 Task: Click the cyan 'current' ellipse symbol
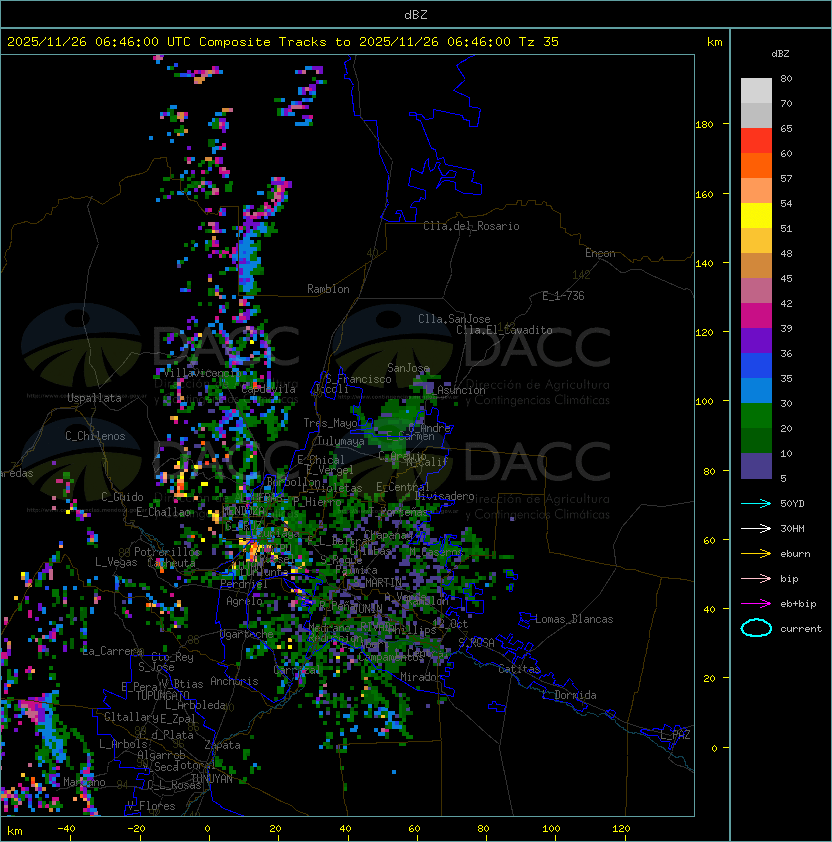click(756, 628)
